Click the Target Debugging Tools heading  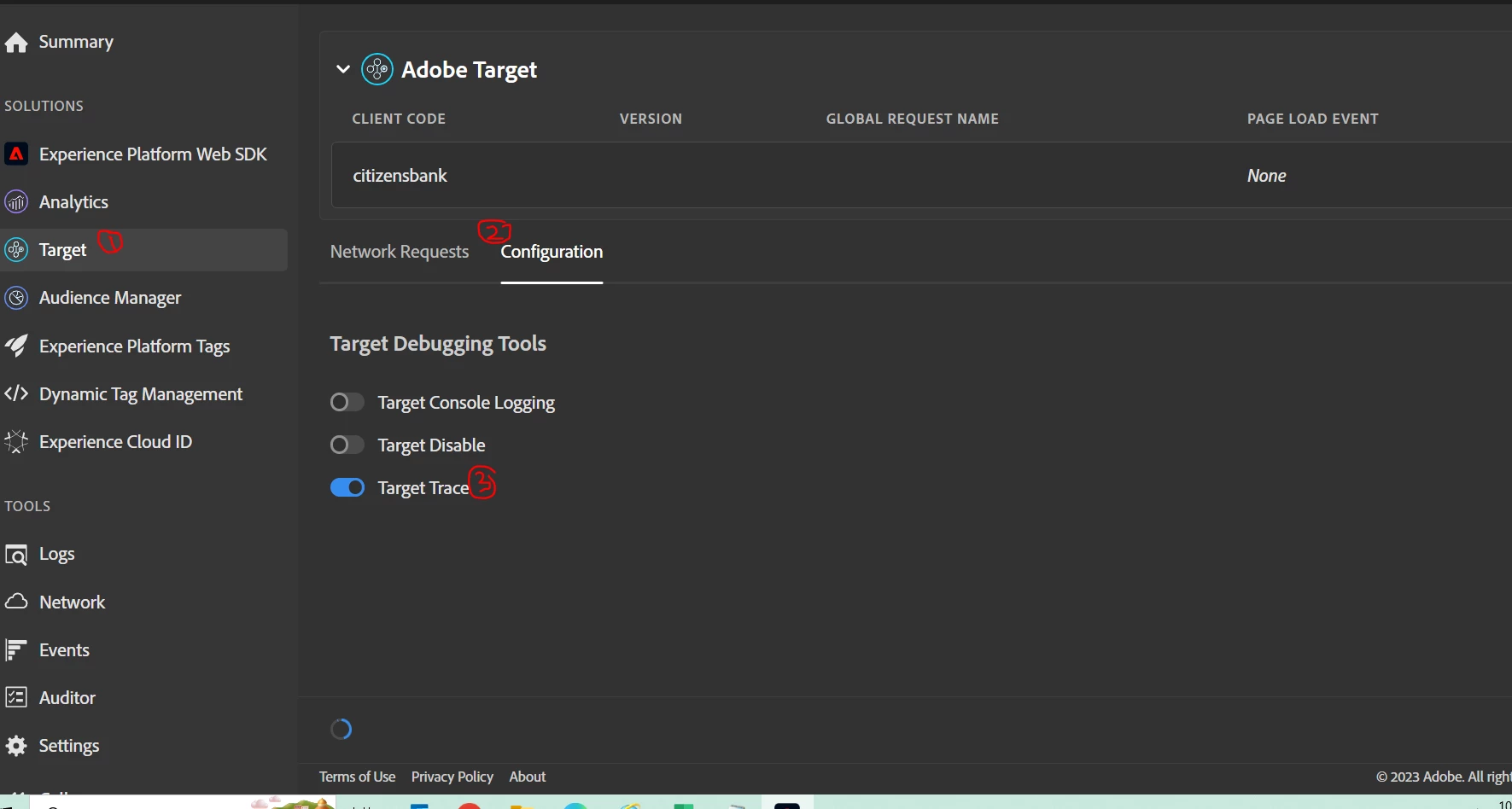point(438,343)
